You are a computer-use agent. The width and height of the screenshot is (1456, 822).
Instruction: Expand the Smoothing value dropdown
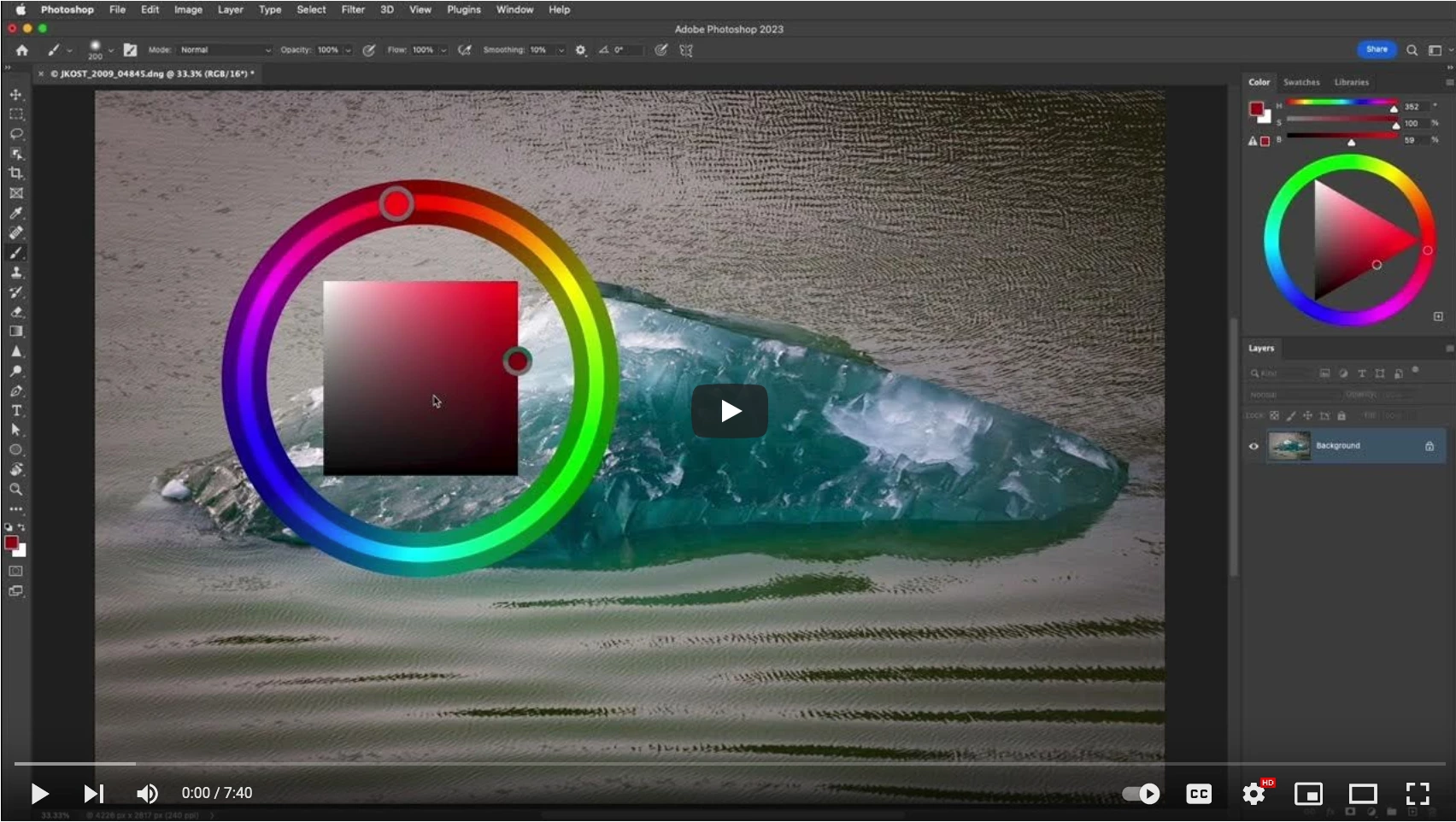coord(561,50)
